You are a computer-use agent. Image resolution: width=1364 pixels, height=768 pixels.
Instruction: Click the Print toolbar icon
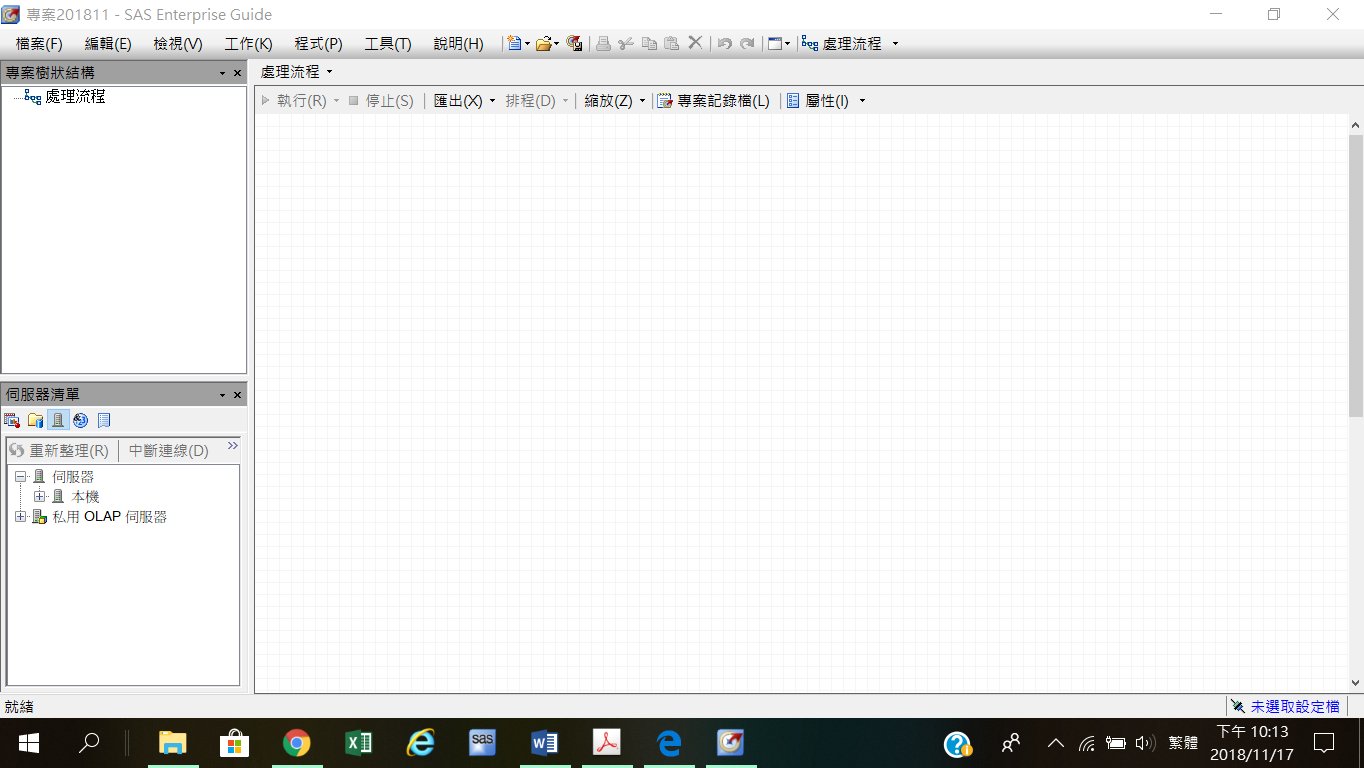[x=603, y=44]
